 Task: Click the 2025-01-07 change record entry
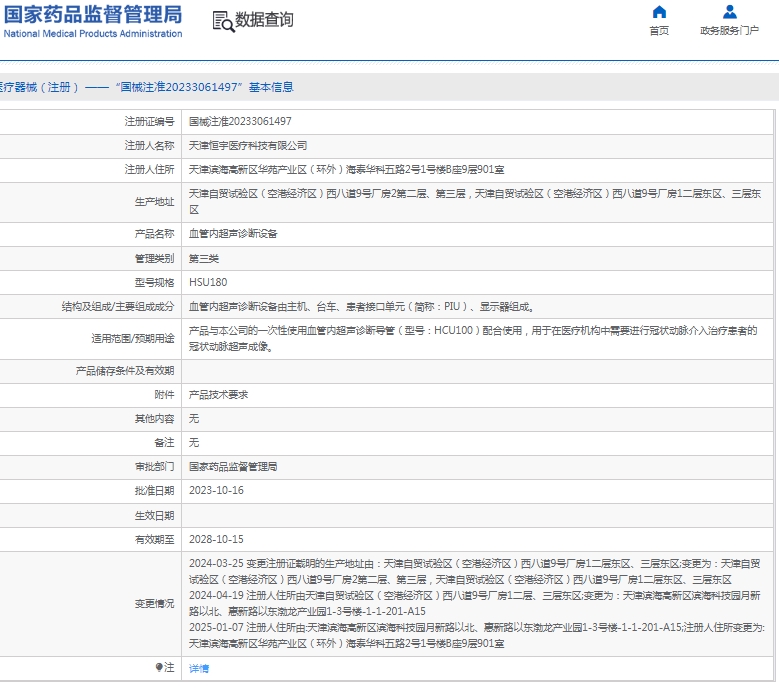pyautogui.click(x=476, y=636)
